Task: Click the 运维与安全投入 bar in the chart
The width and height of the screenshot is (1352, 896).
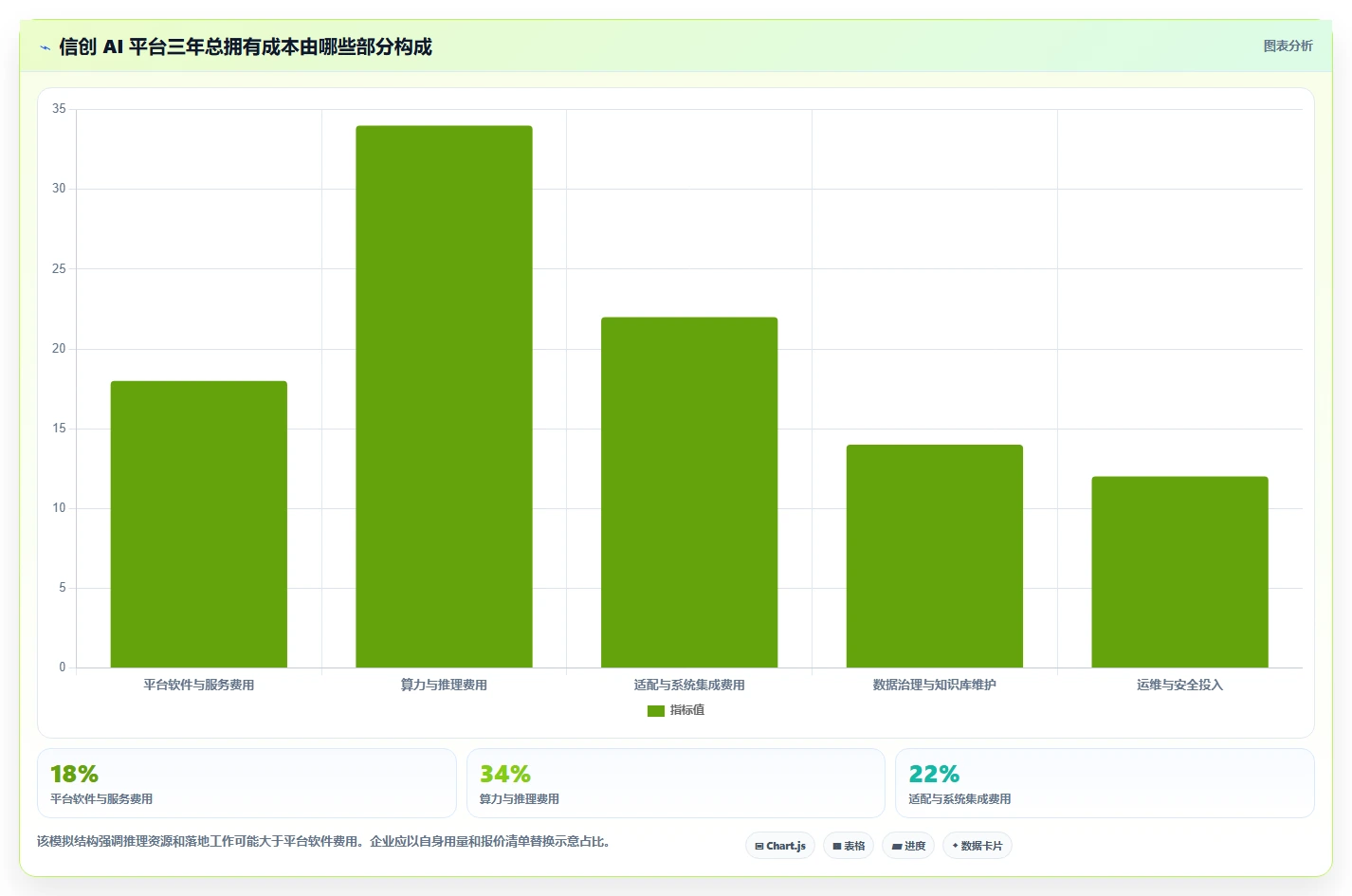Action: [1179, 572]
